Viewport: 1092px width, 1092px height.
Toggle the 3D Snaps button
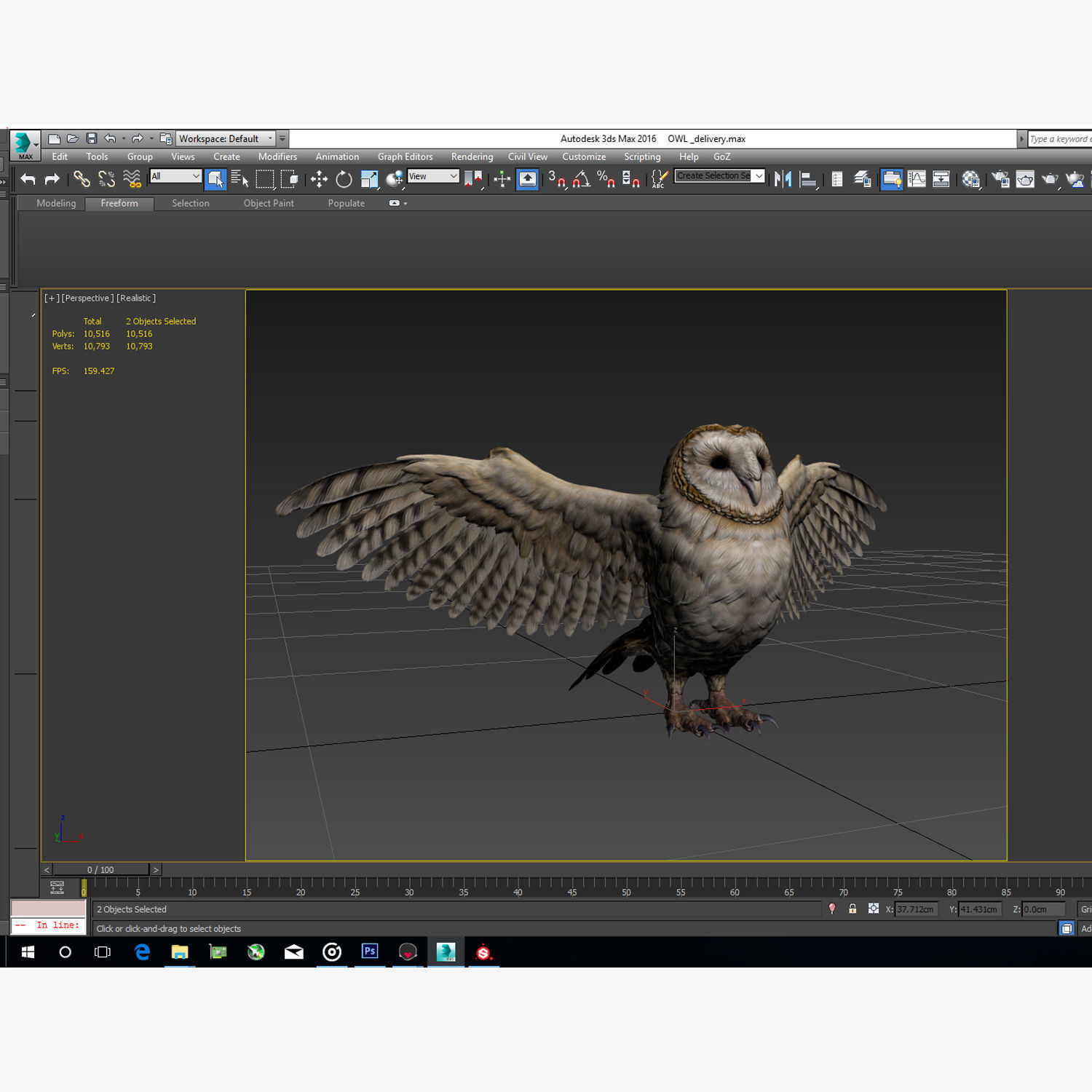[x=557, y=179]
